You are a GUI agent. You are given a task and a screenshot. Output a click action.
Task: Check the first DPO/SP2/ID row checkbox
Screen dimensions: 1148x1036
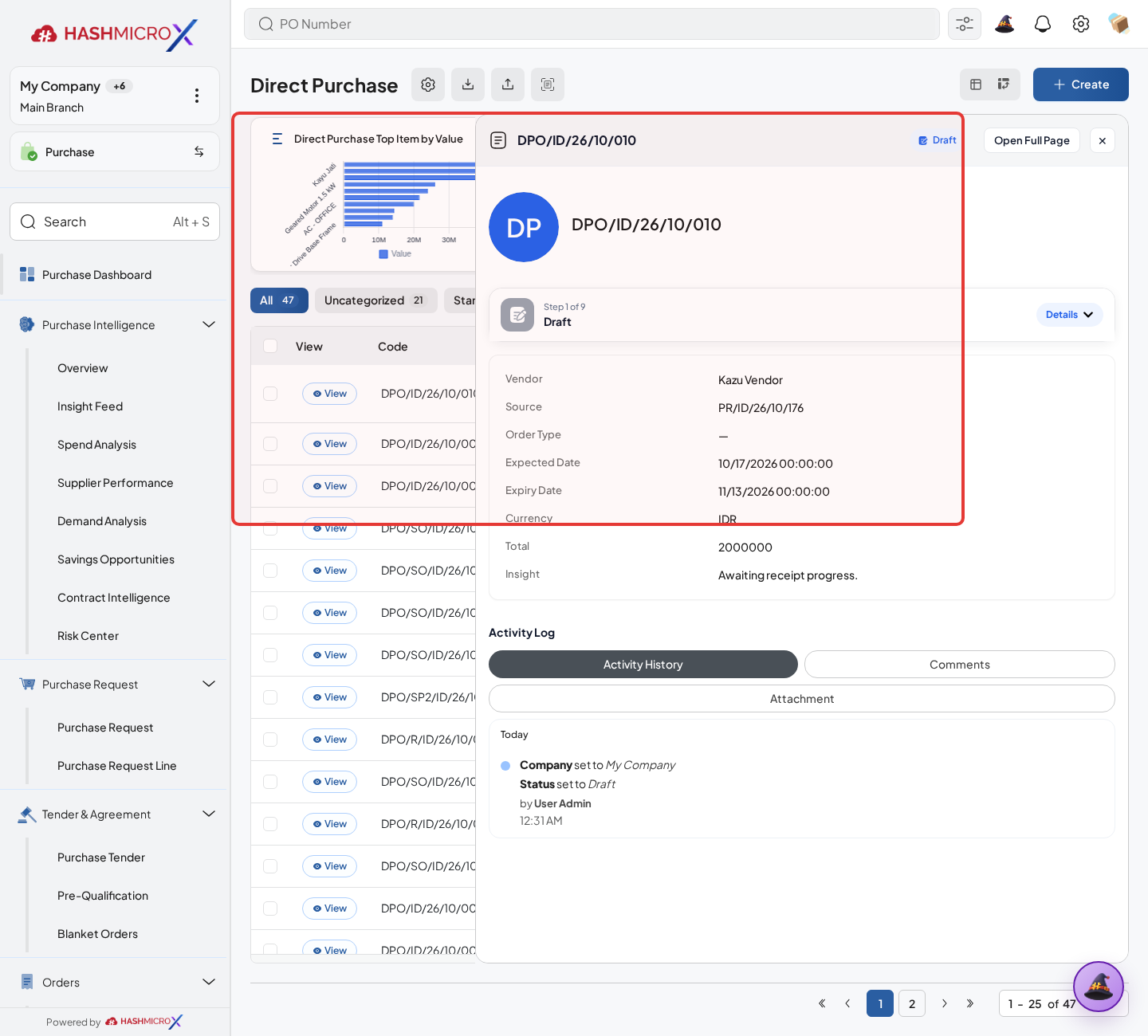pyautogui.click(x=270, y=697)
